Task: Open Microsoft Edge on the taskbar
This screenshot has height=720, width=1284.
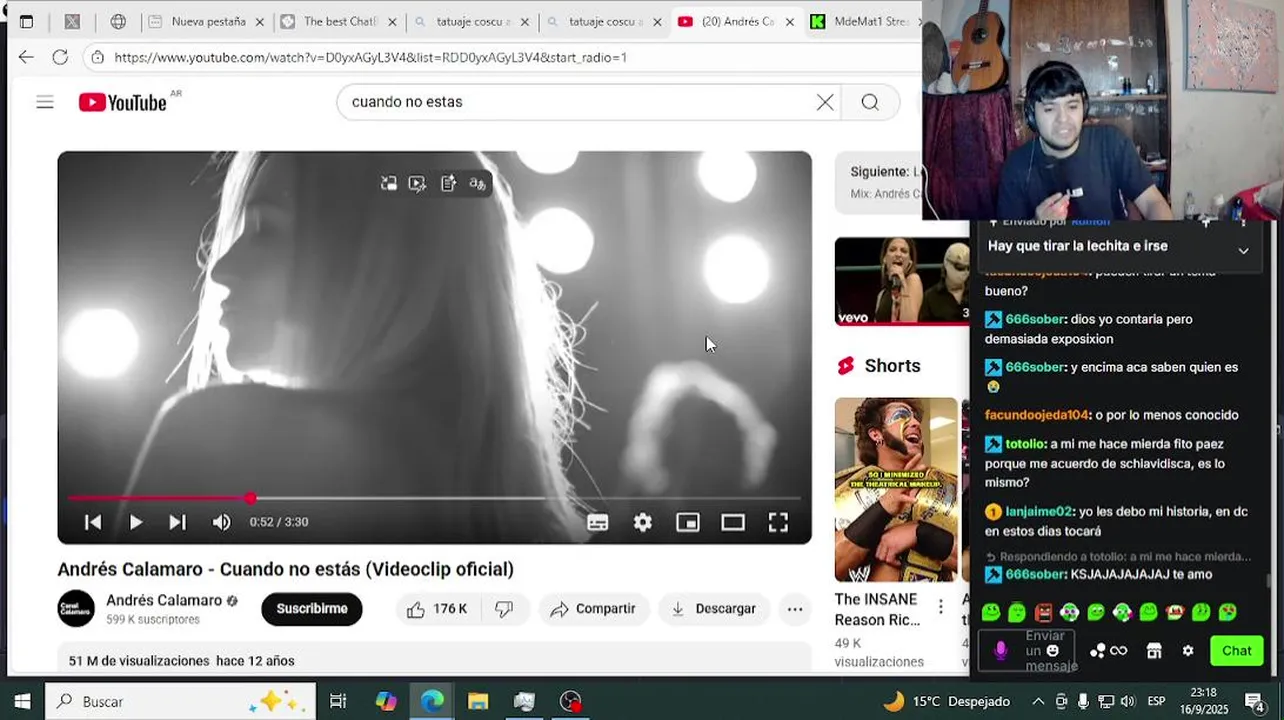Action: (432, 701)
